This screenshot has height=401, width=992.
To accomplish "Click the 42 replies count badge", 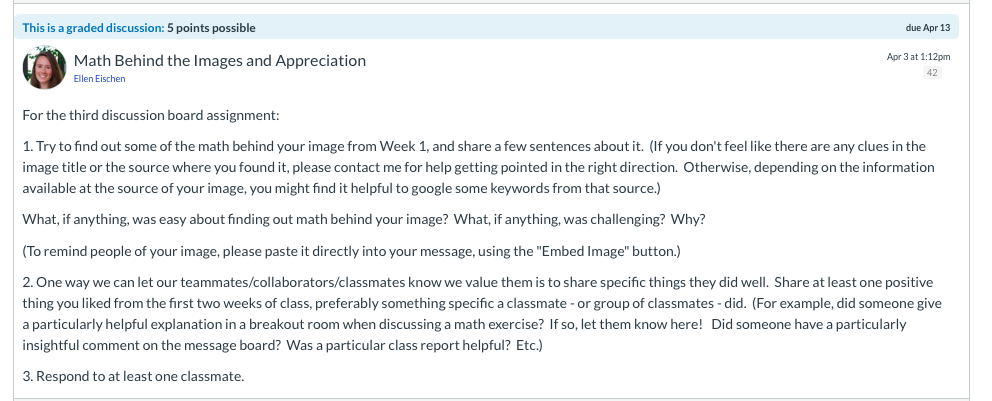I will pyautogui.click(x=932, y=73).
